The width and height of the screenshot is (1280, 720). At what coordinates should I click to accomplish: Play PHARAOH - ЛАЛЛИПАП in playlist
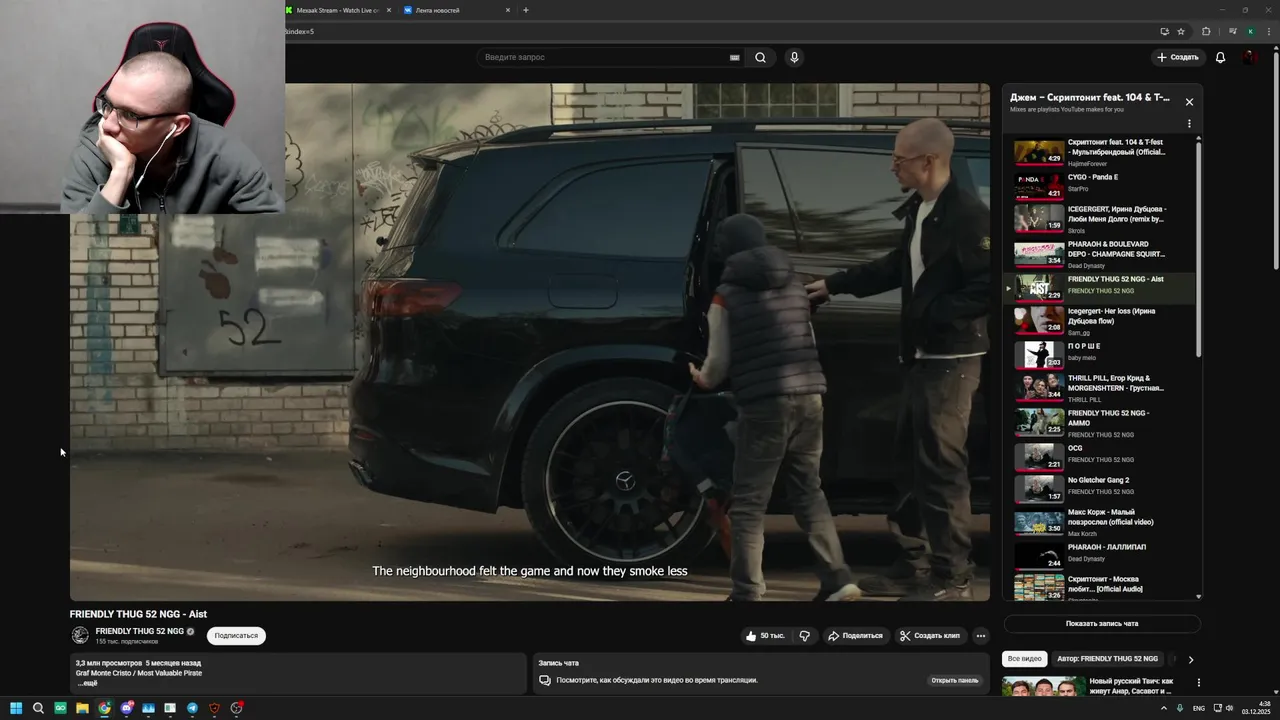coord(1100,555)
